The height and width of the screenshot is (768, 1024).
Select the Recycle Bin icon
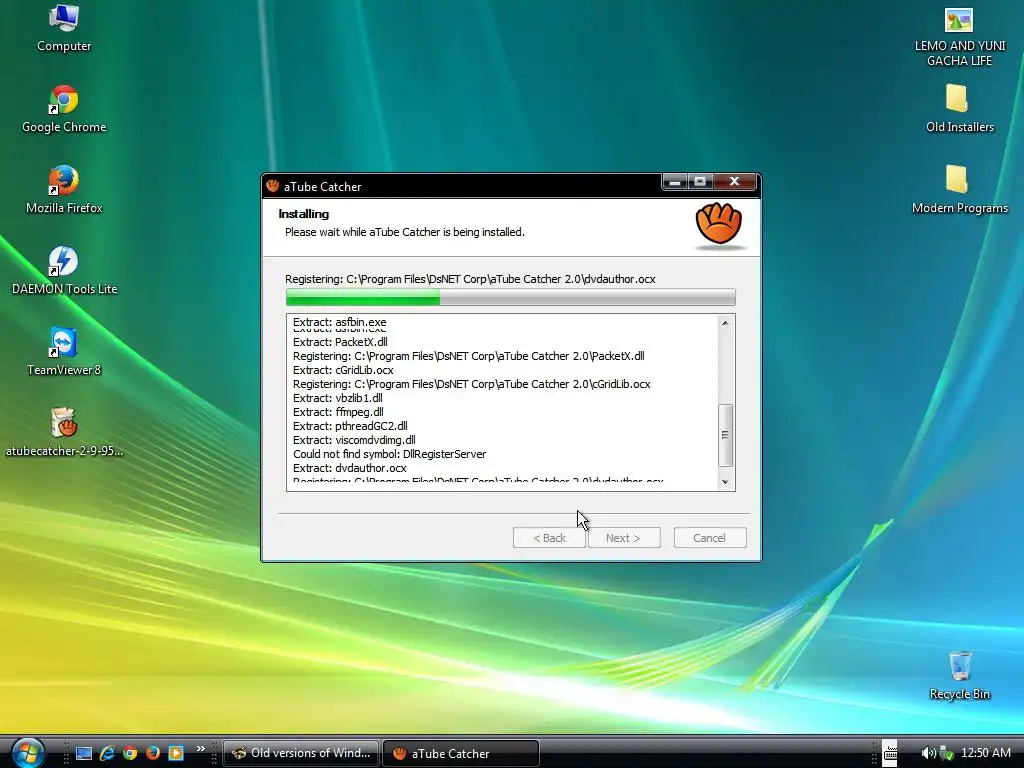959,677
